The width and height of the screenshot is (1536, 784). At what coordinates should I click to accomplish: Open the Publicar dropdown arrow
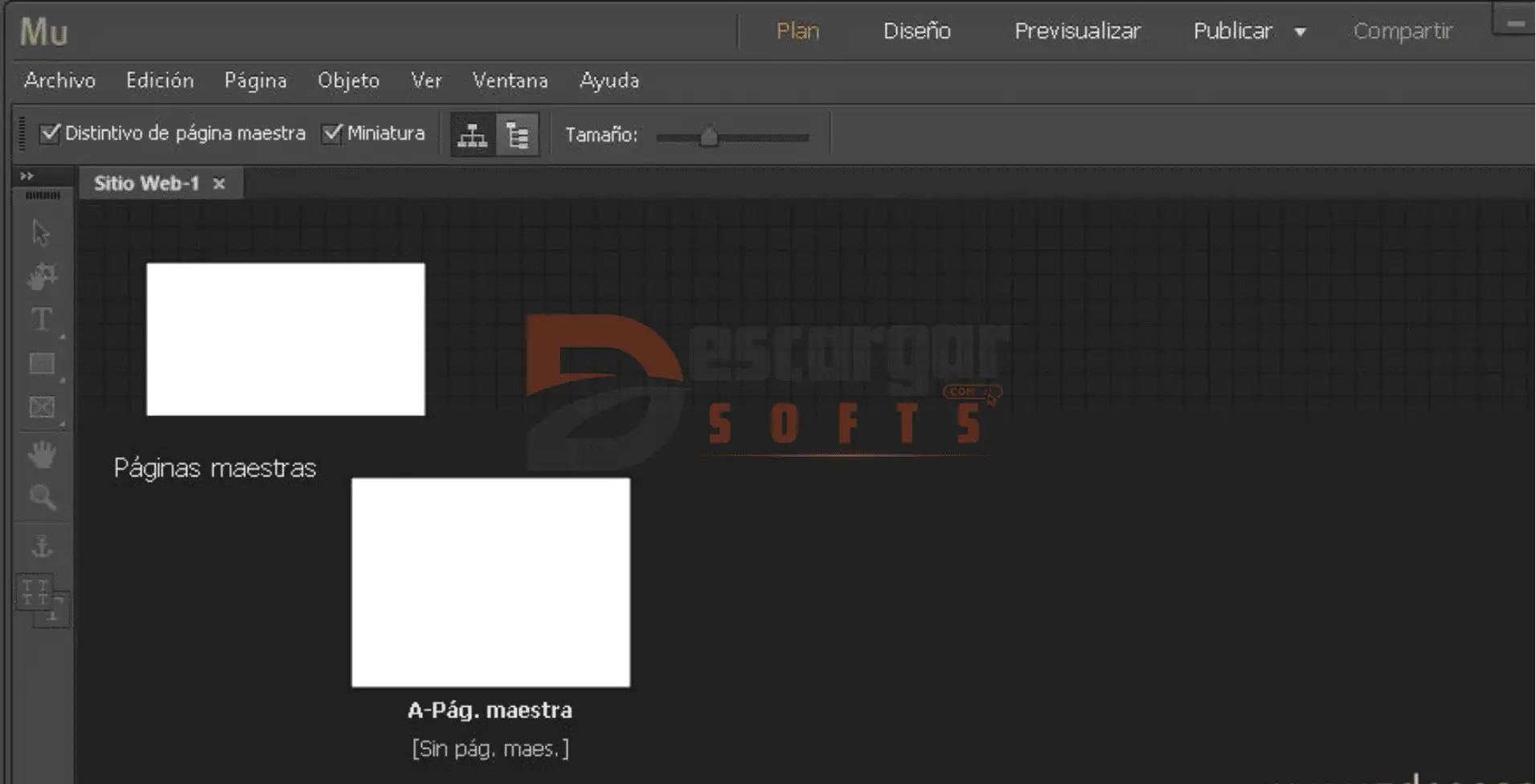click(x=1300, y=32)
